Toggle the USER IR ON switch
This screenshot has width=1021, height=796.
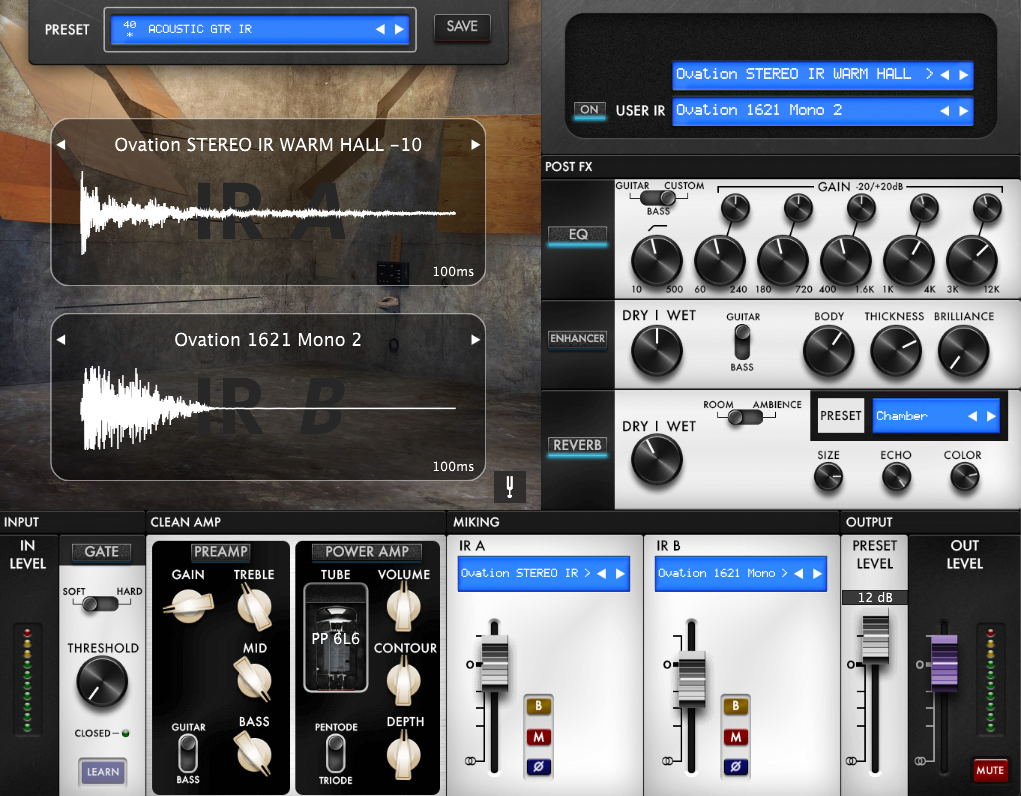coord(590,112)
